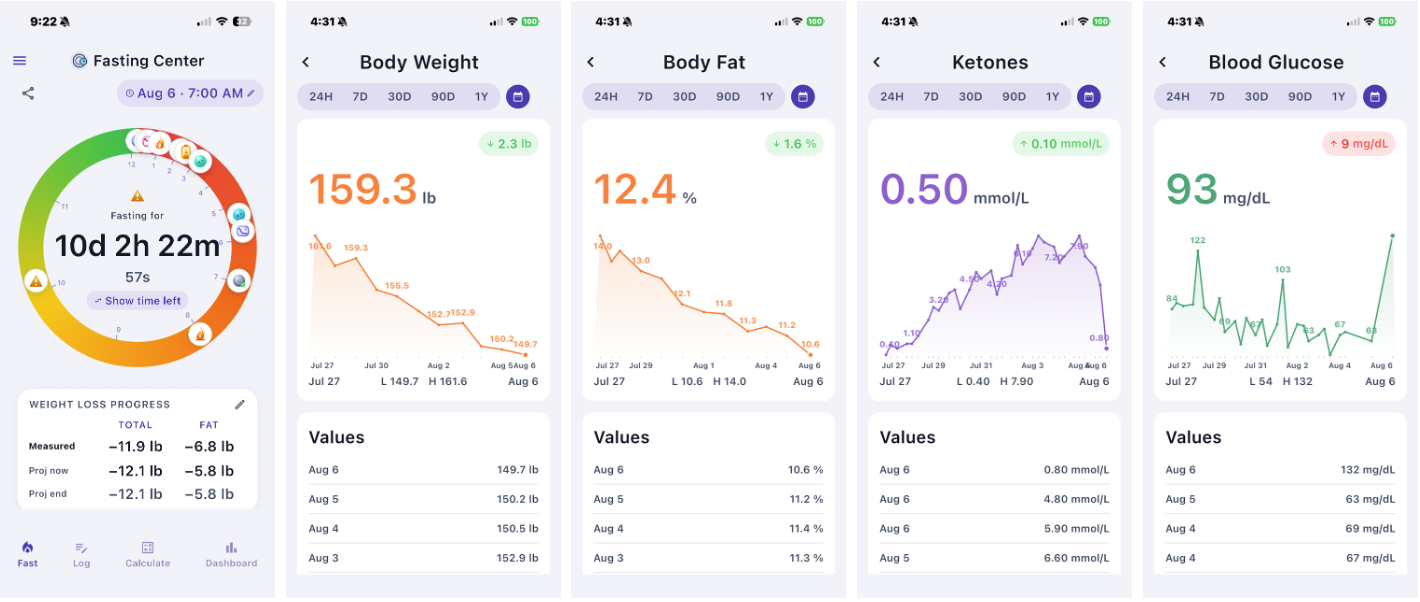This screenshot has height=602, width=1420.
Task: Select 90D range on Body Weight
Action: (x=442, y=97)
